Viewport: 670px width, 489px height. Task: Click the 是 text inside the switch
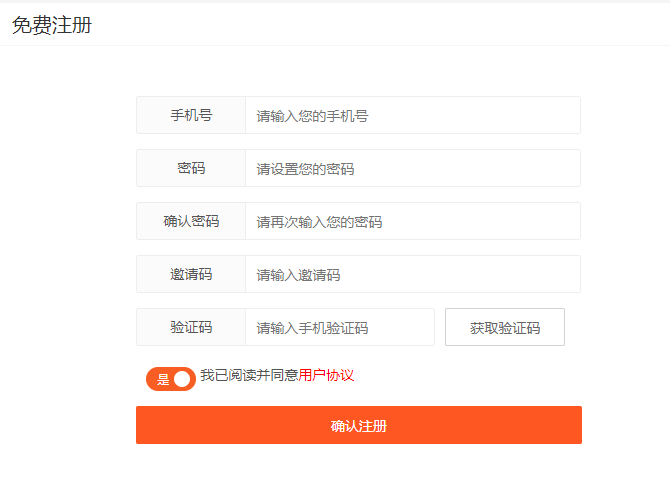point(163,379)
